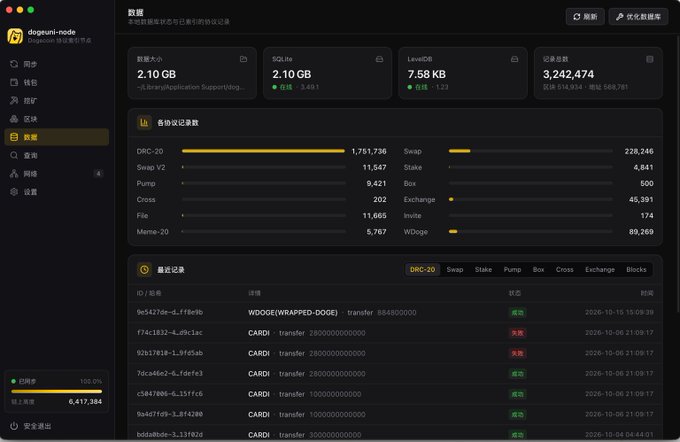This screenshot has width=680, height=442.
Task: Switch to the Pump records tab
Action: pyautogui.click(x=512, y=269)
